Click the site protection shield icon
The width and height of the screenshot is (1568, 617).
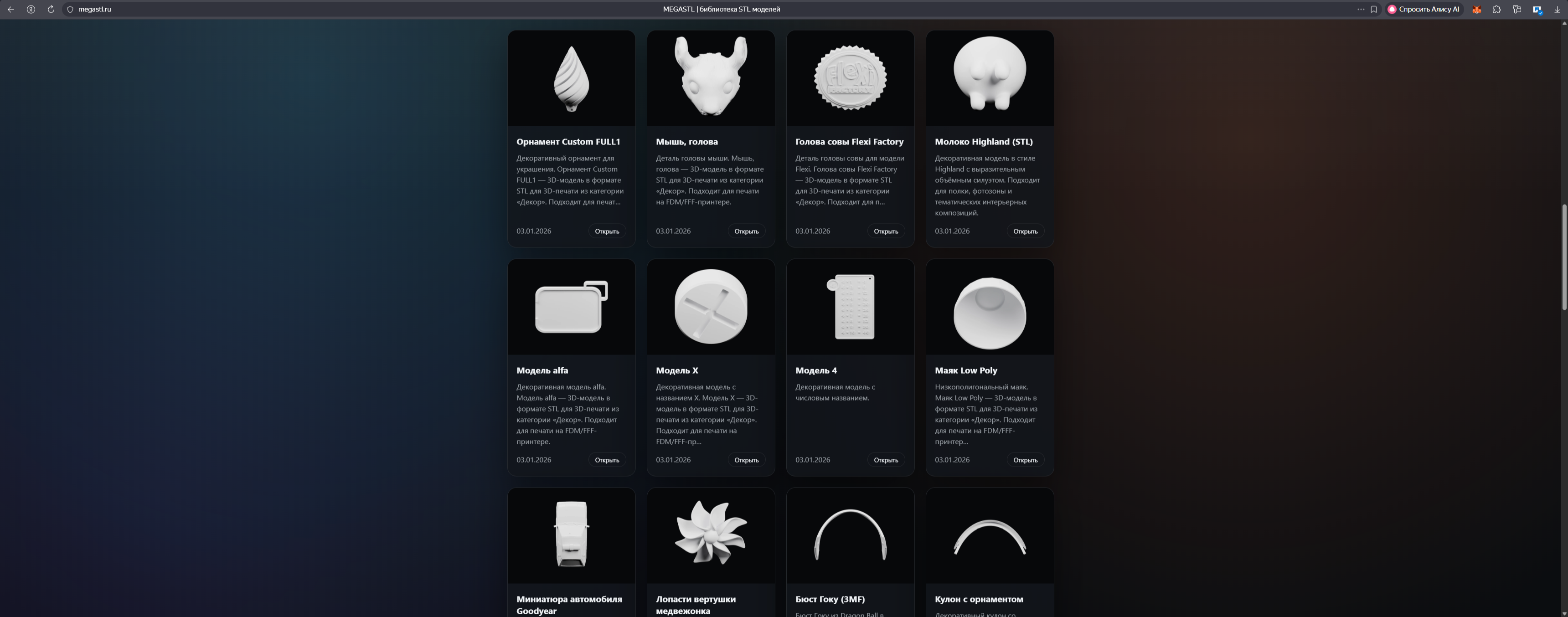70,9
